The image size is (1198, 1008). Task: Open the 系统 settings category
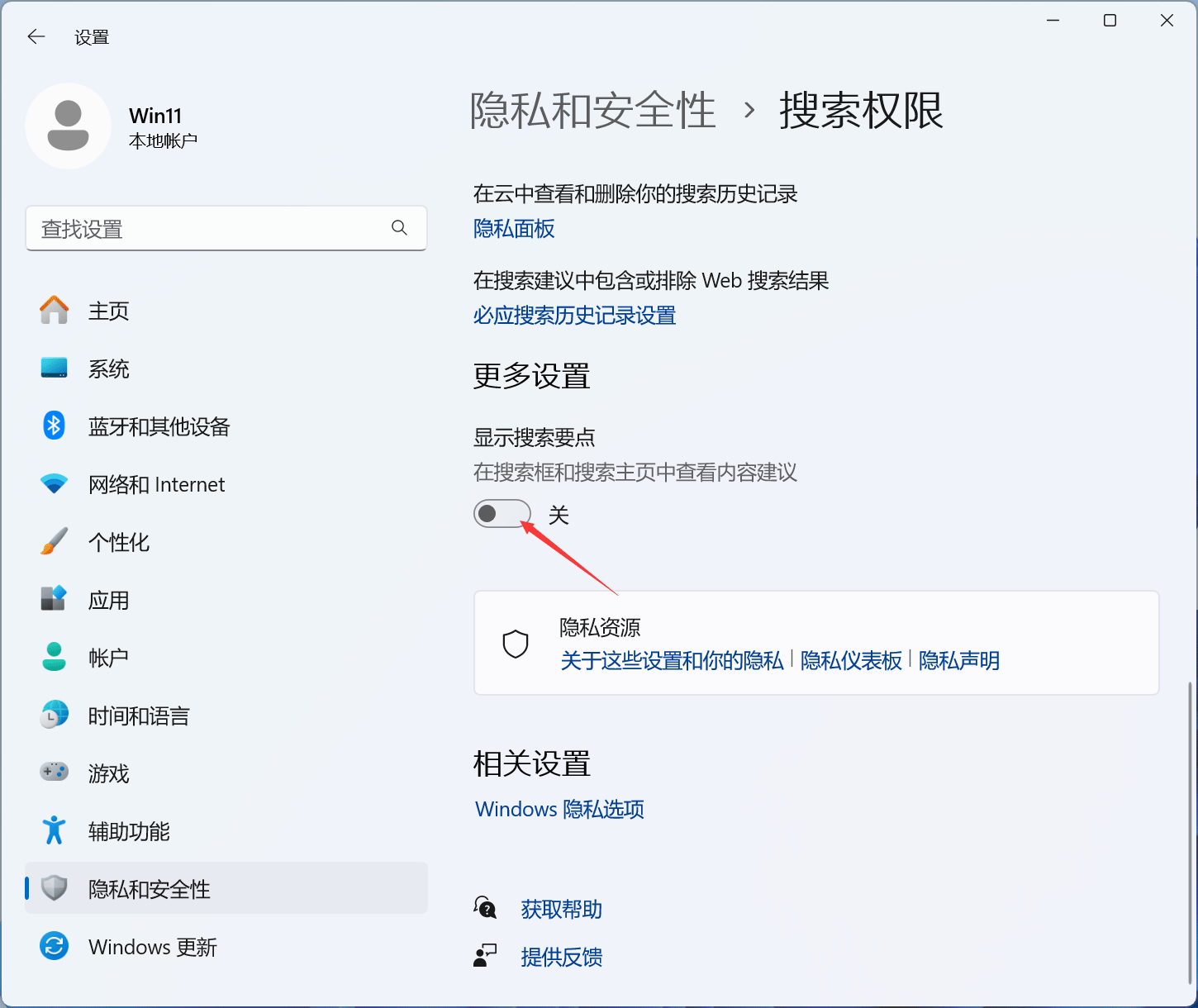click(x=108, y=369)
